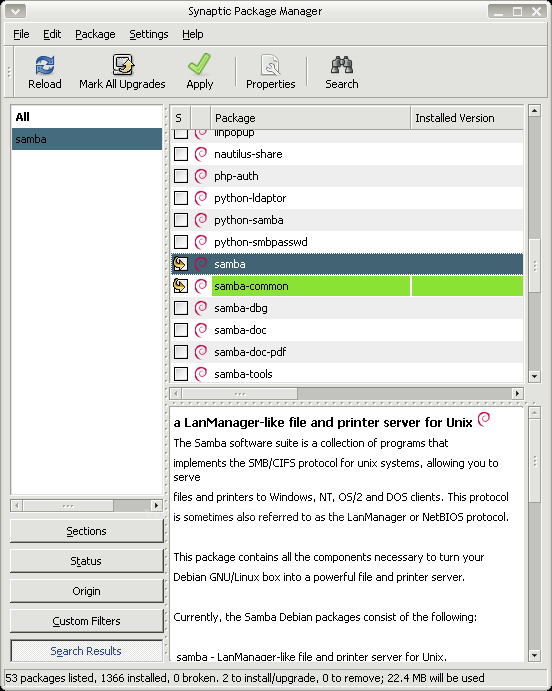Select All in the filter list

[x=86, y=117]
